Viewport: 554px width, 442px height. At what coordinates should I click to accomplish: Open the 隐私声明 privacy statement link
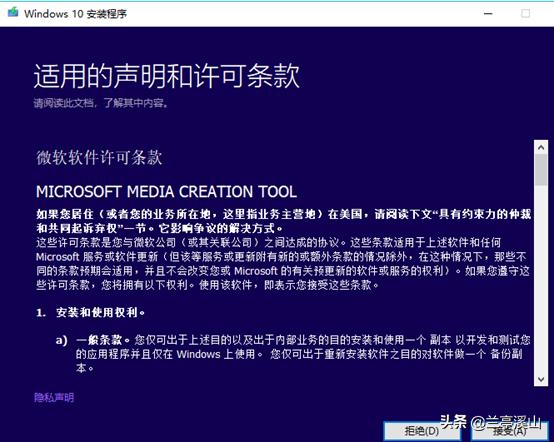[x=54, y=397]
